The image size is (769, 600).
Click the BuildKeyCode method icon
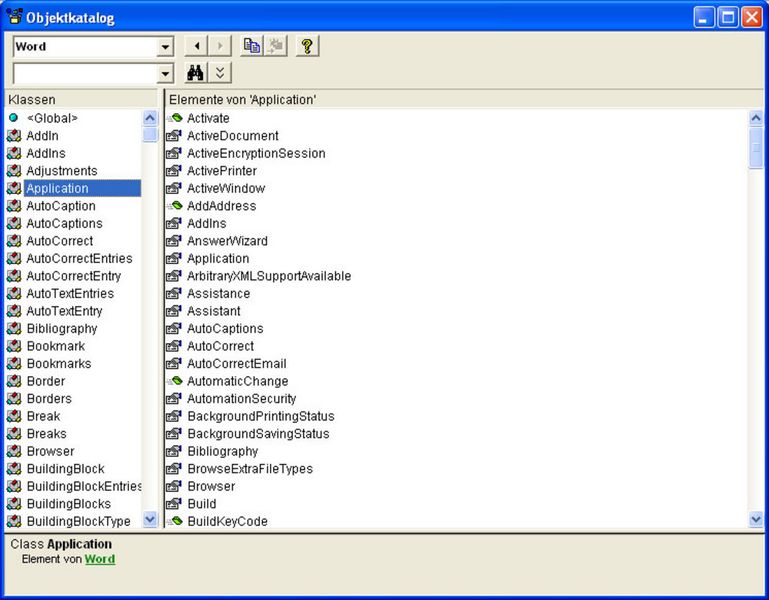(174, 521)
